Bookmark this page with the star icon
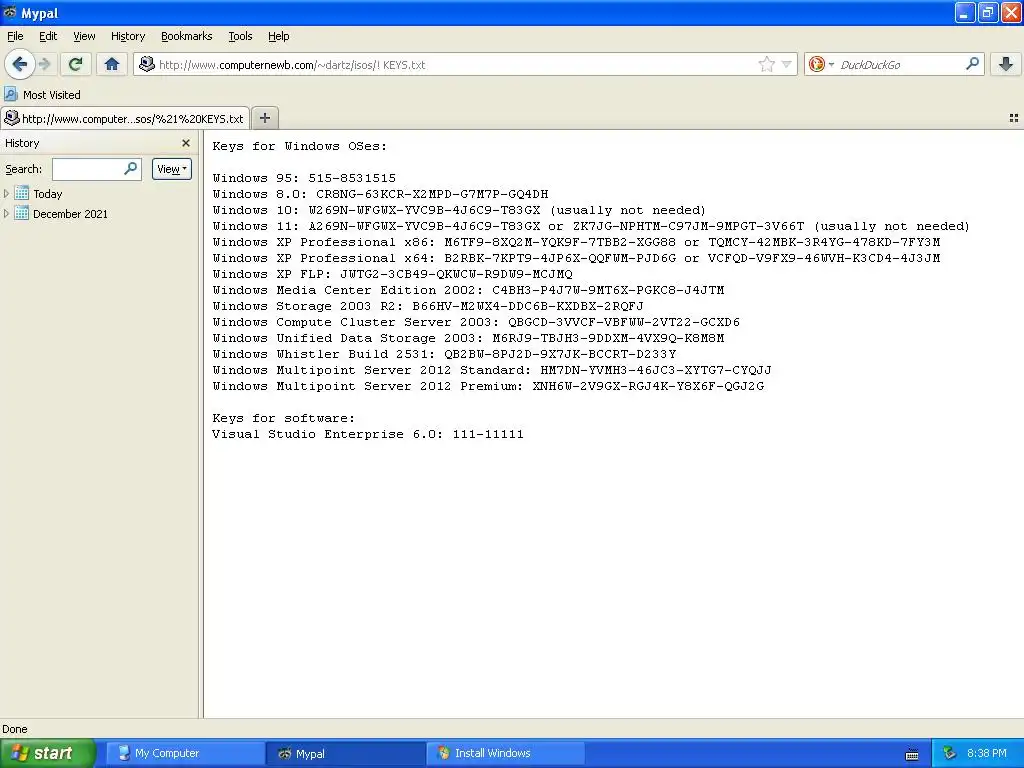Screen dimensions: 1024x768 767,64
